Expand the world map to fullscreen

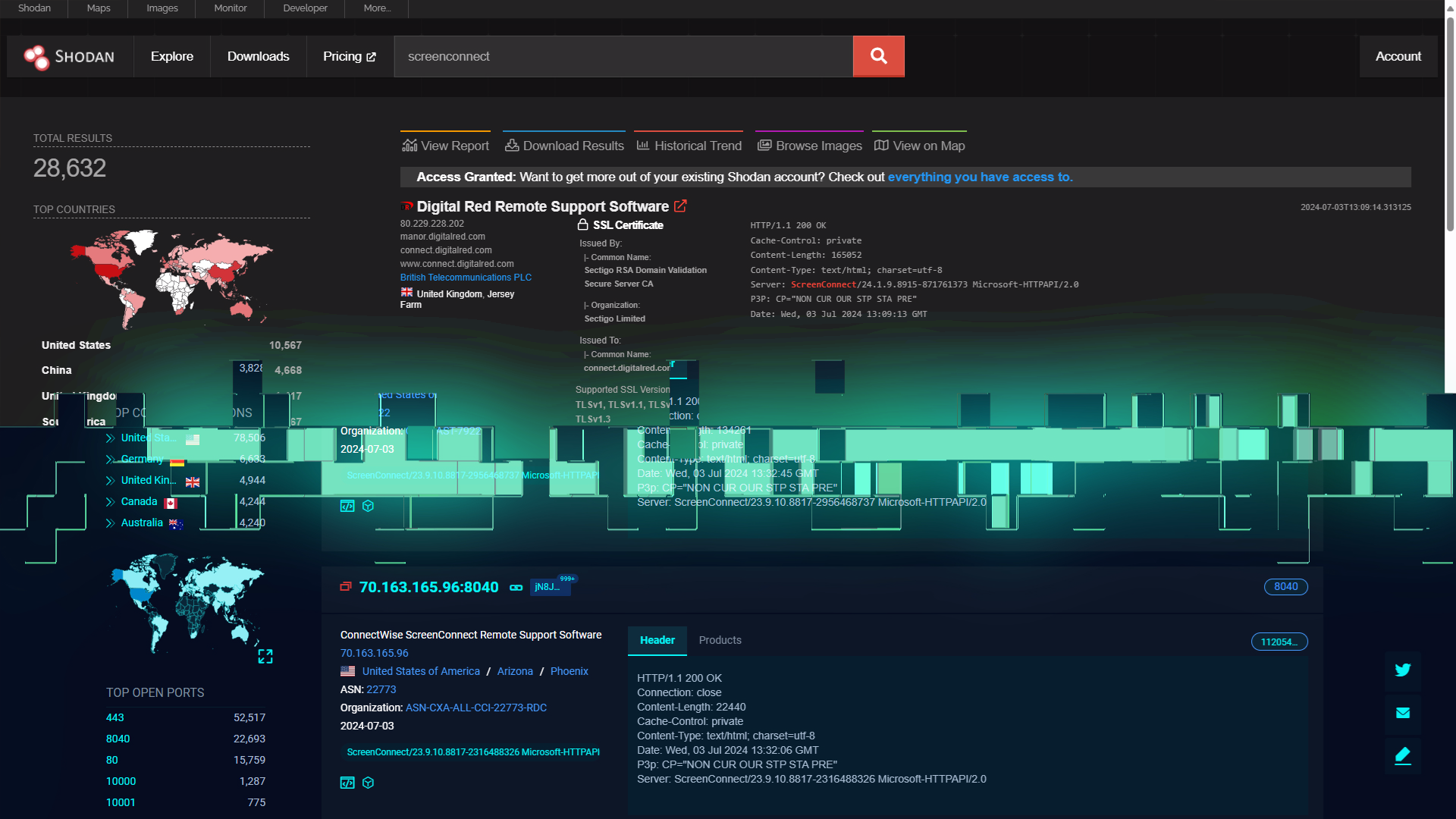[265, 656]
